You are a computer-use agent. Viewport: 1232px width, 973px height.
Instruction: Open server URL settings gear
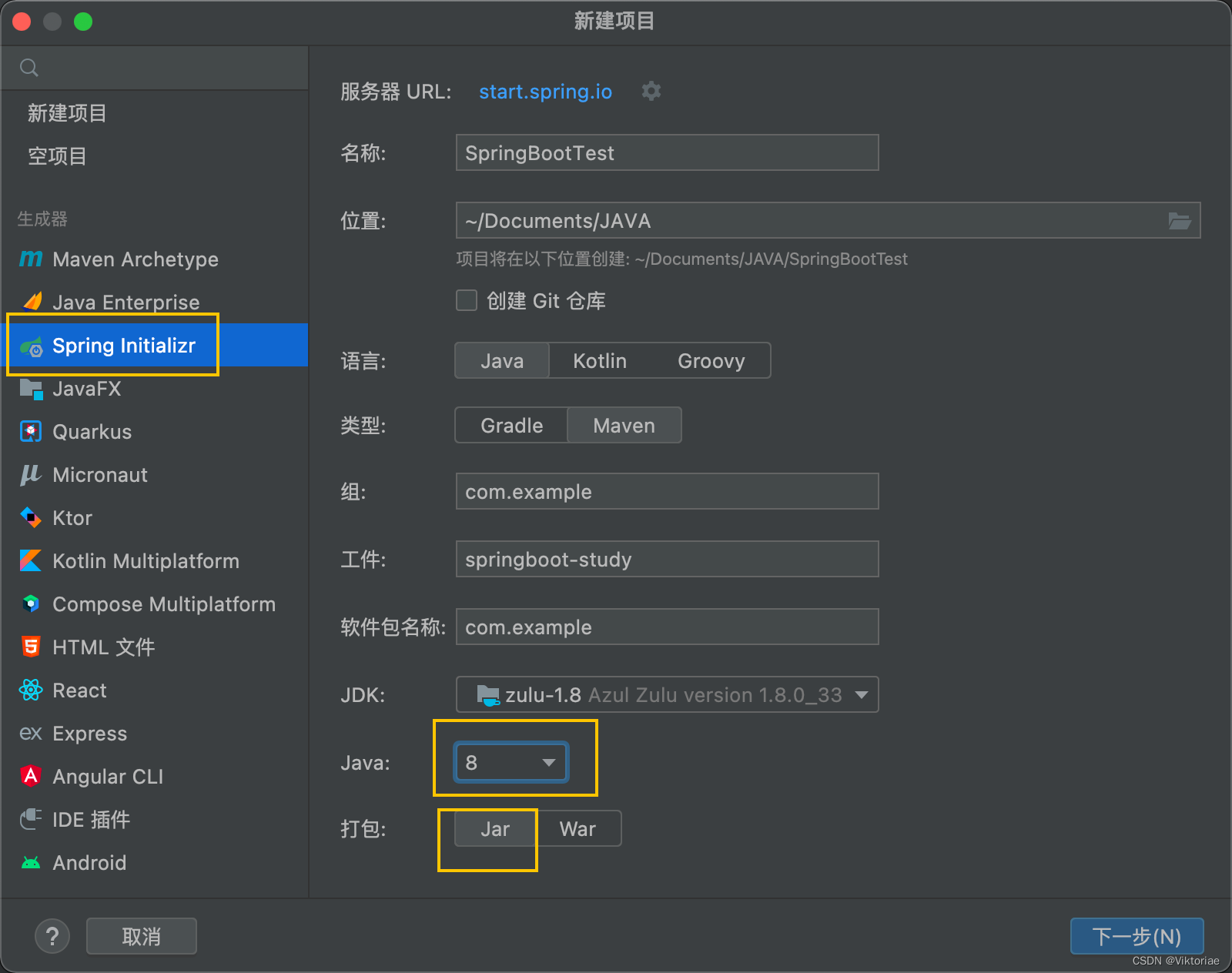[651, 91]
